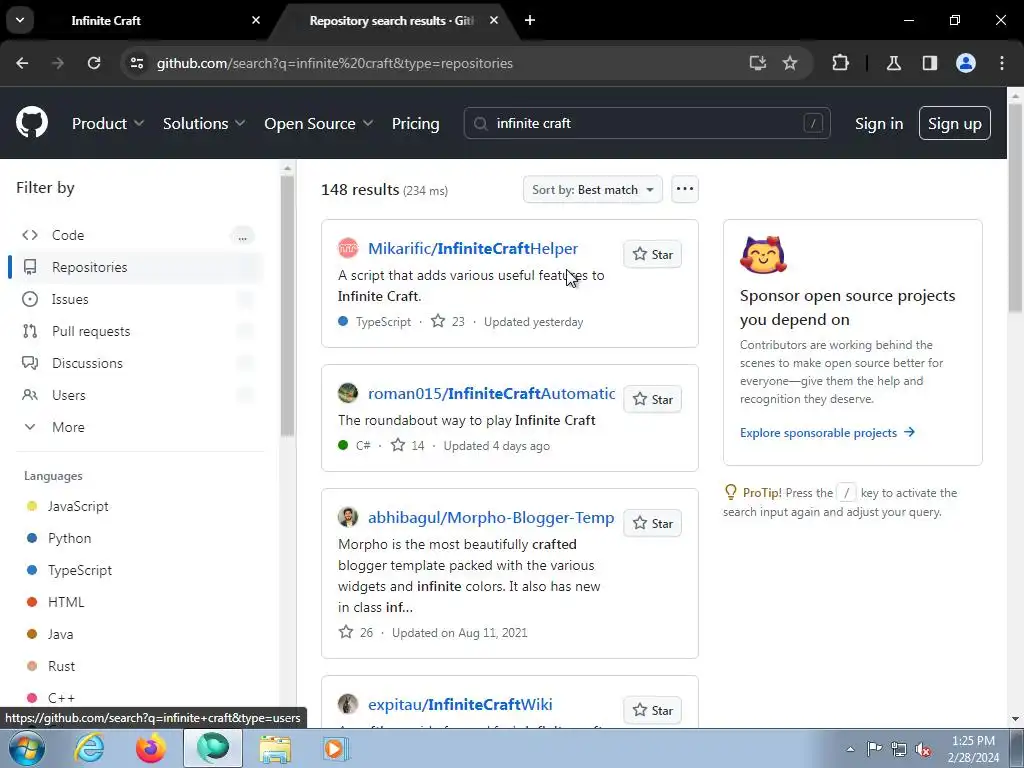Filter by Python language

click(69, 538)
